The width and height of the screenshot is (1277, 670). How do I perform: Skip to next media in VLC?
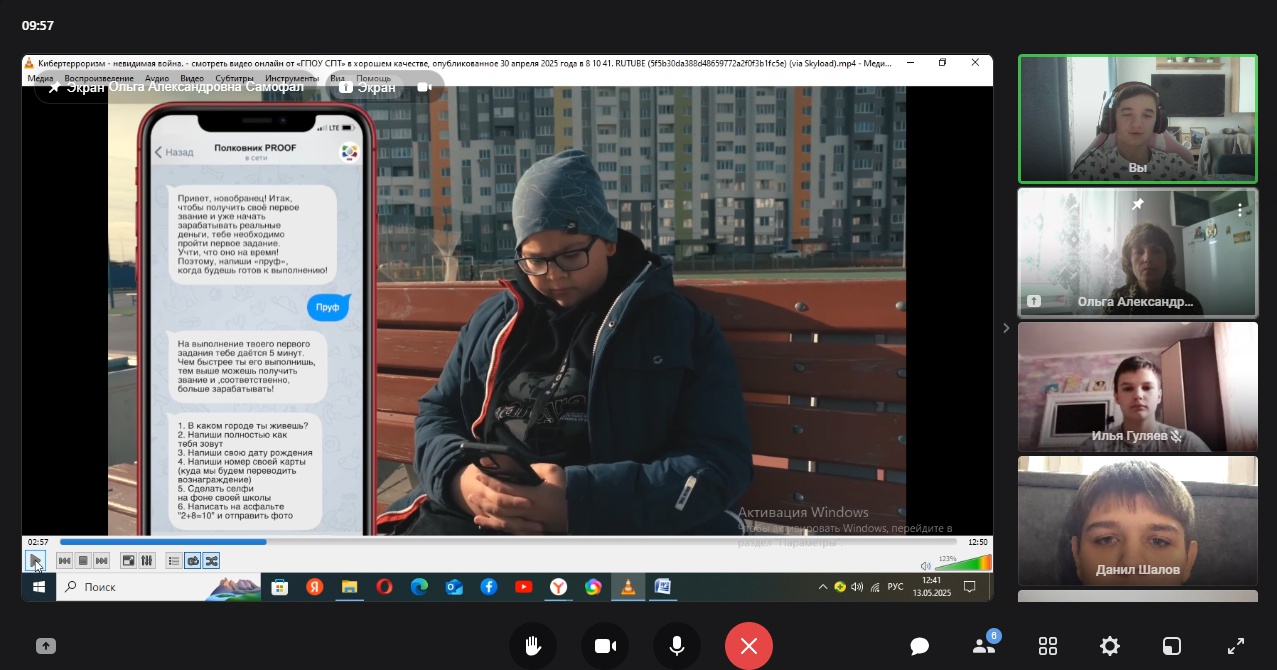click(x=101, y=561)
